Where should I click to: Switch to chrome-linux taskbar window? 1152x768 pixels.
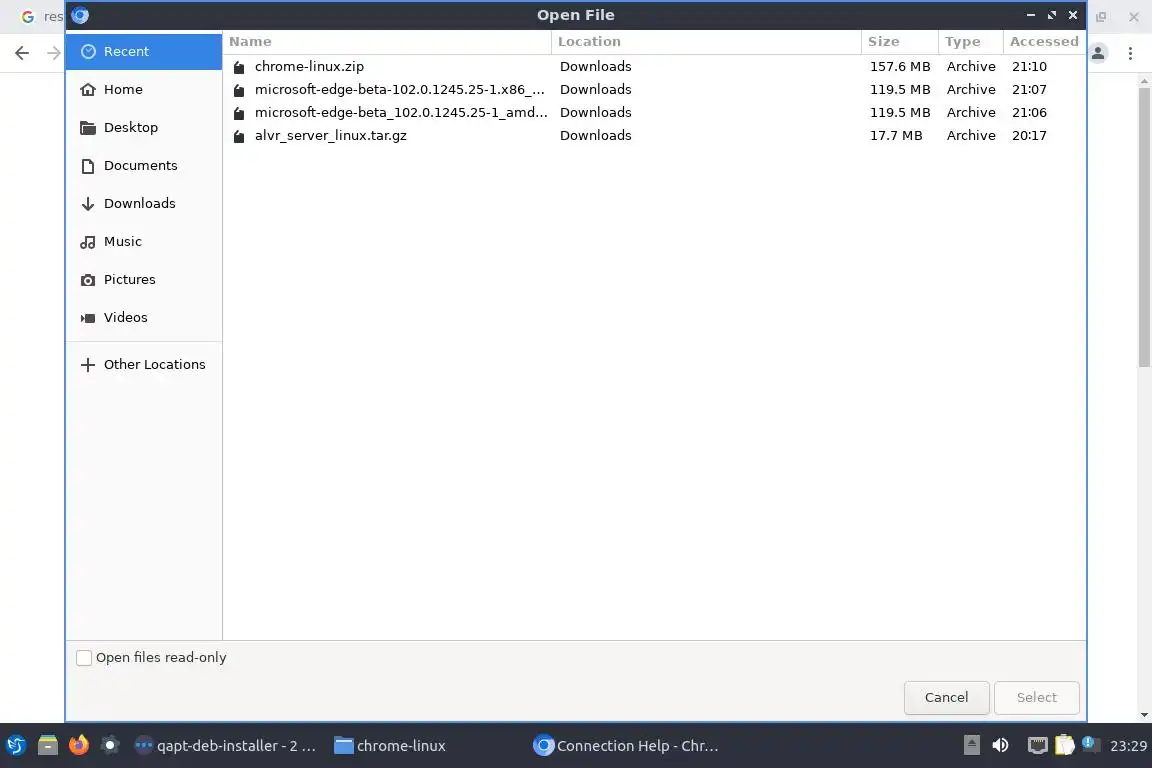pos(390,746)
